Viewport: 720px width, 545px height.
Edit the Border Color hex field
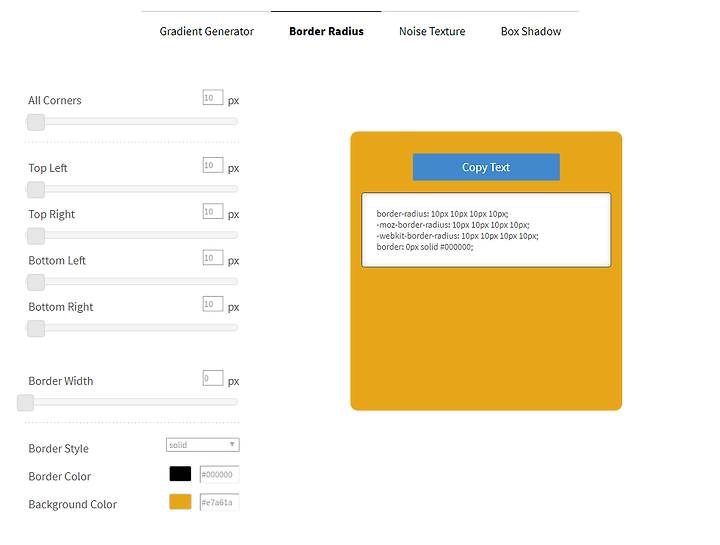click(219, 475)
